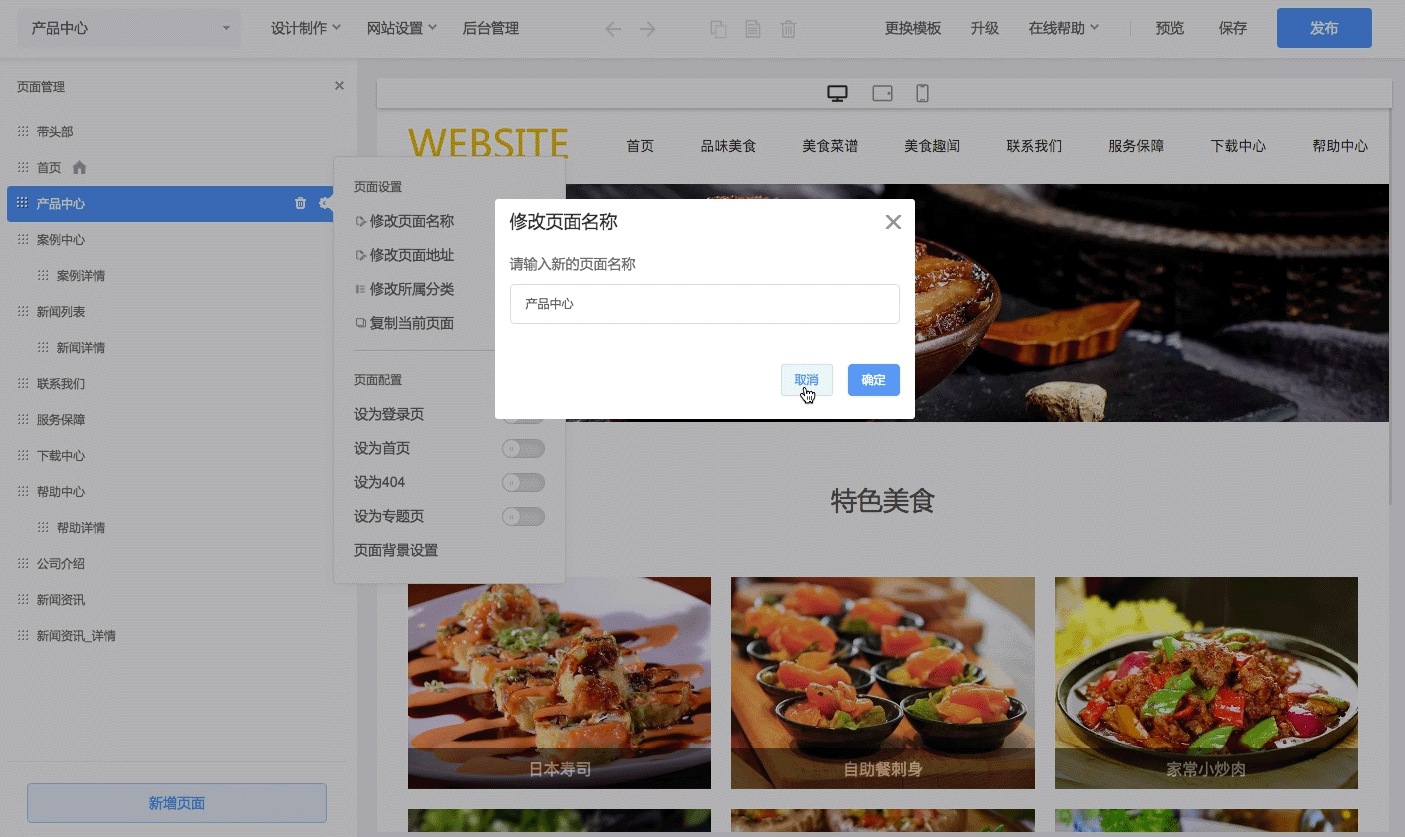Image resolution: width=1405 pixels, height=837 pixels.
Task: Click the drag handle of 下载中心 row
Action: pyautogui.click(x=23, y=455)
